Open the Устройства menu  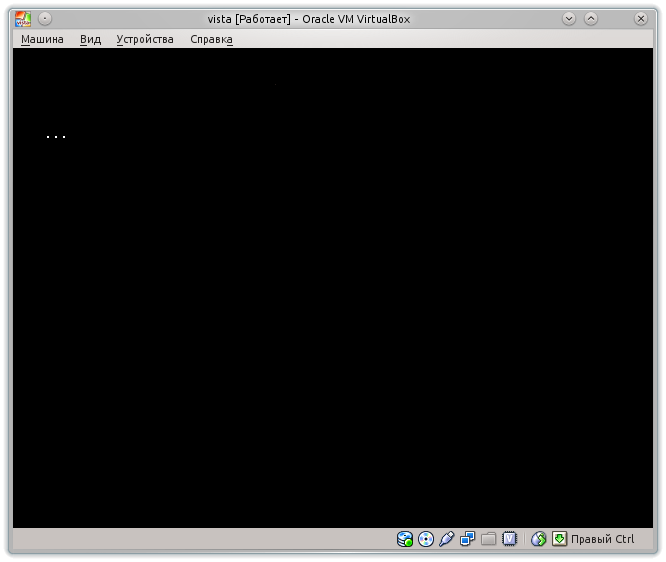point(144,39)
